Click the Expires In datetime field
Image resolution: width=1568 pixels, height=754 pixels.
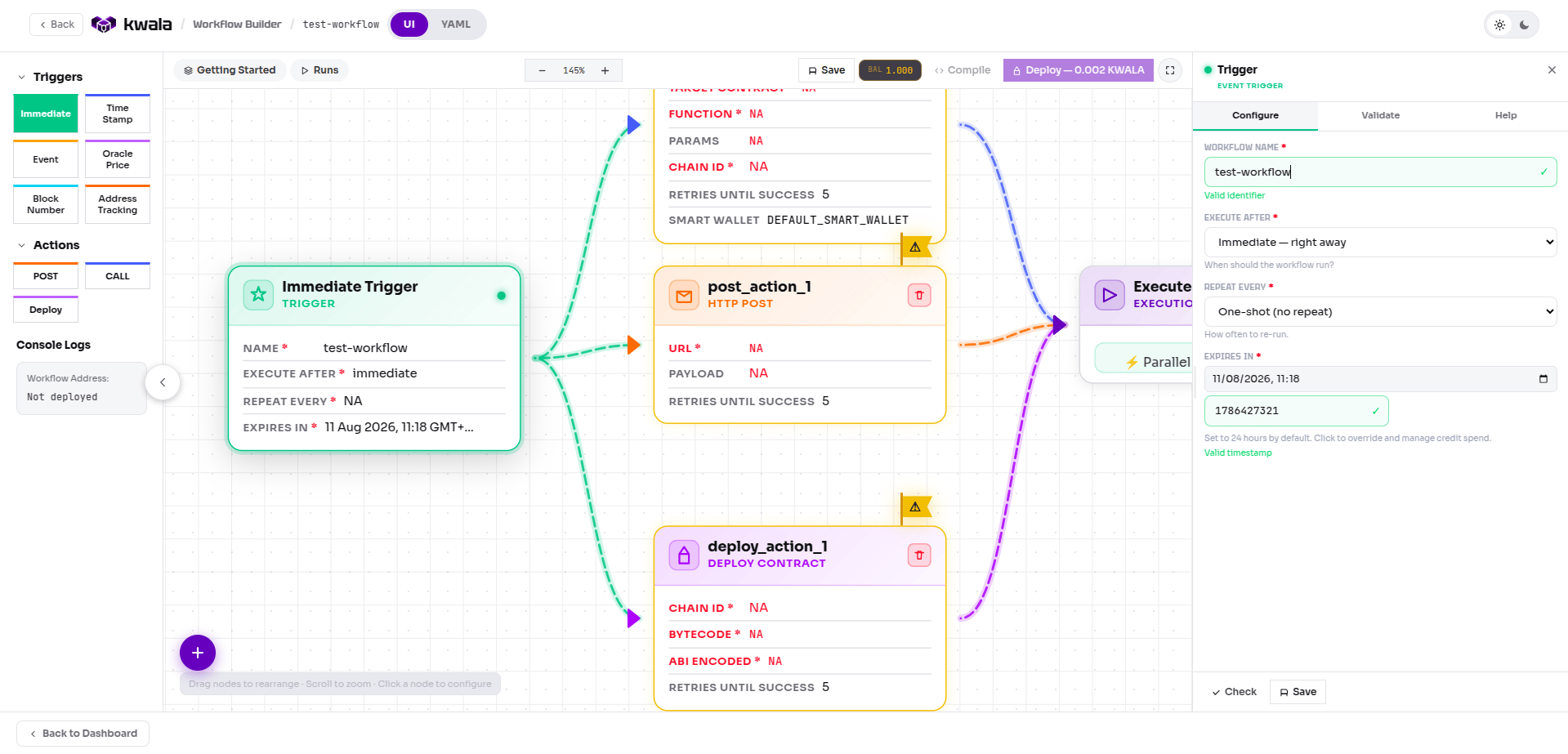point(1380,379)
